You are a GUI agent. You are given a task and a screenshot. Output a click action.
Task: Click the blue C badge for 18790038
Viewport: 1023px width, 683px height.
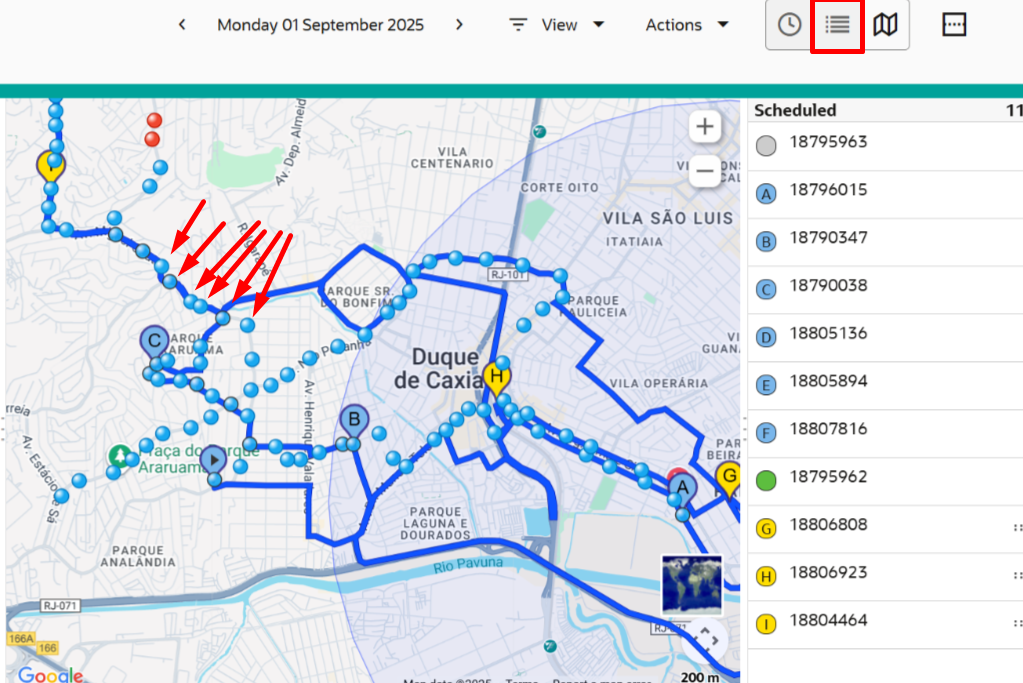[x=766, y=290]
